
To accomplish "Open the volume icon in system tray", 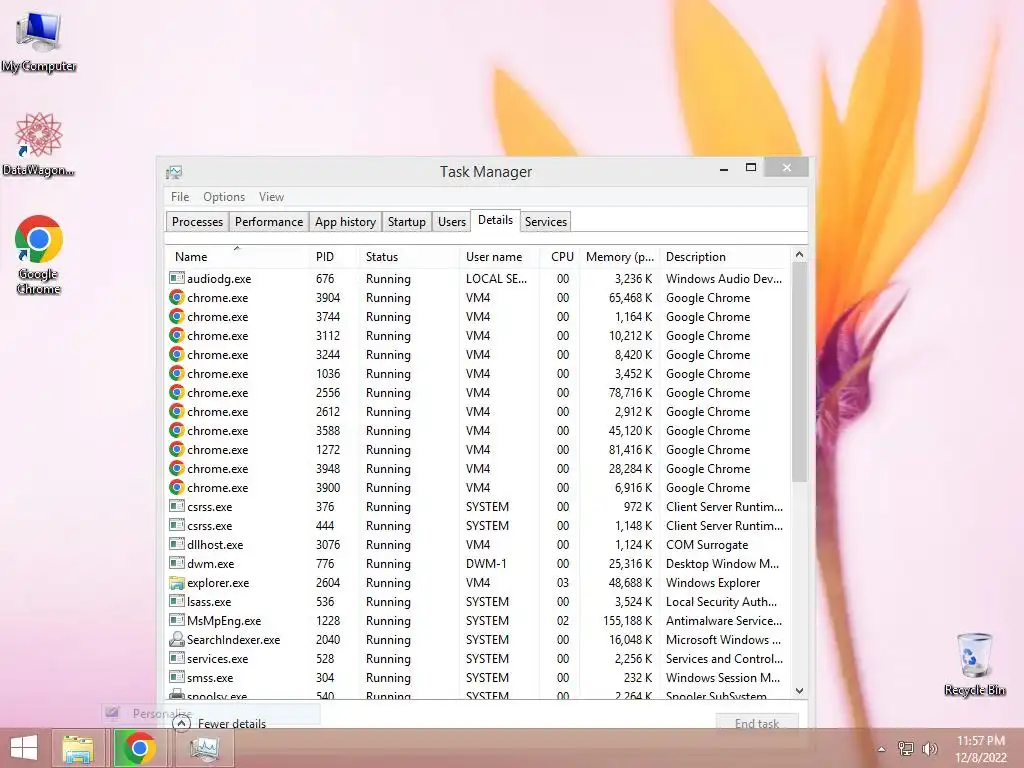I will [929, 748].
